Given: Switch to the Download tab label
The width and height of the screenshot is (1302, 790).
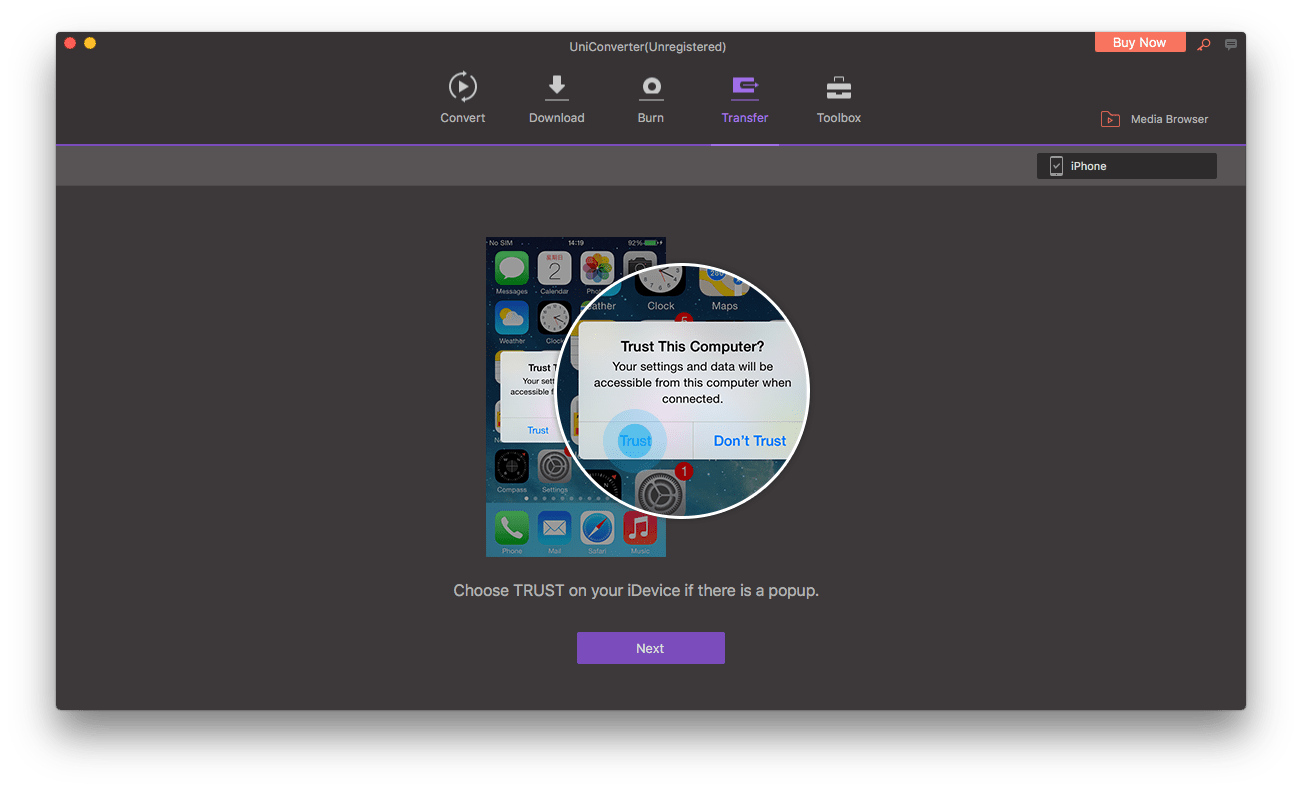Looking at the screenshot, I should tap(556, 118).
